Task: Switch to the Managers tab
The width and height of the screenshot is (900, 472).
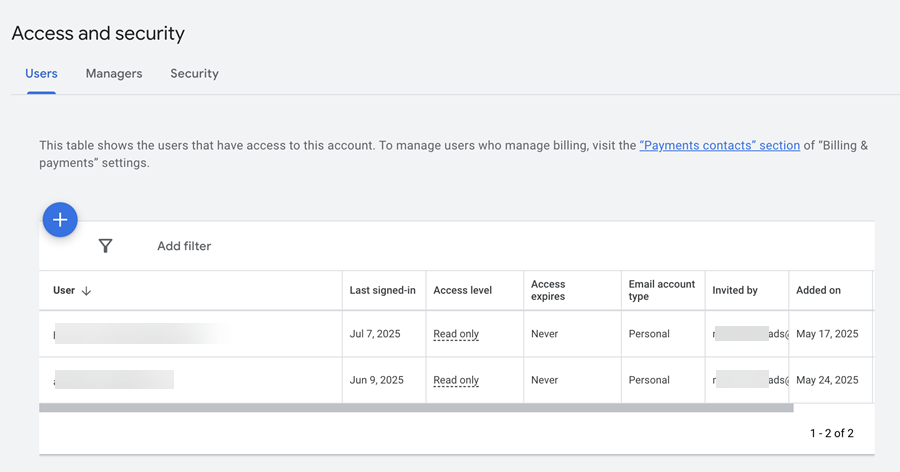Action: point(114,73)
